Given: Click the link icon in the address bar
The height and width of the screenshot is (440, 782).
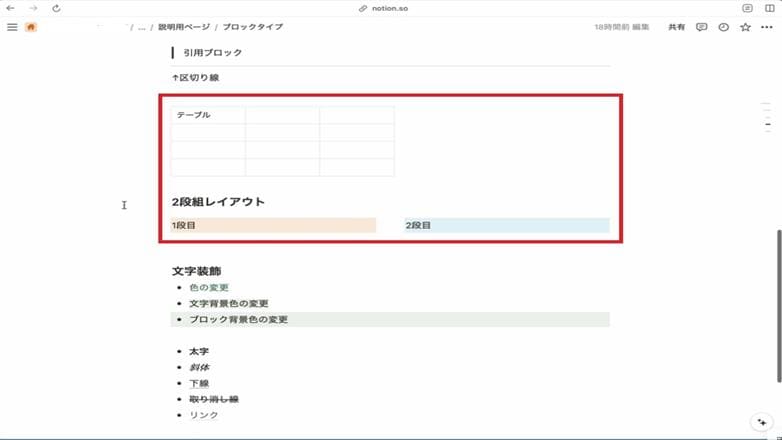Looking at the screenshot, I should click(x=363, y=8).
